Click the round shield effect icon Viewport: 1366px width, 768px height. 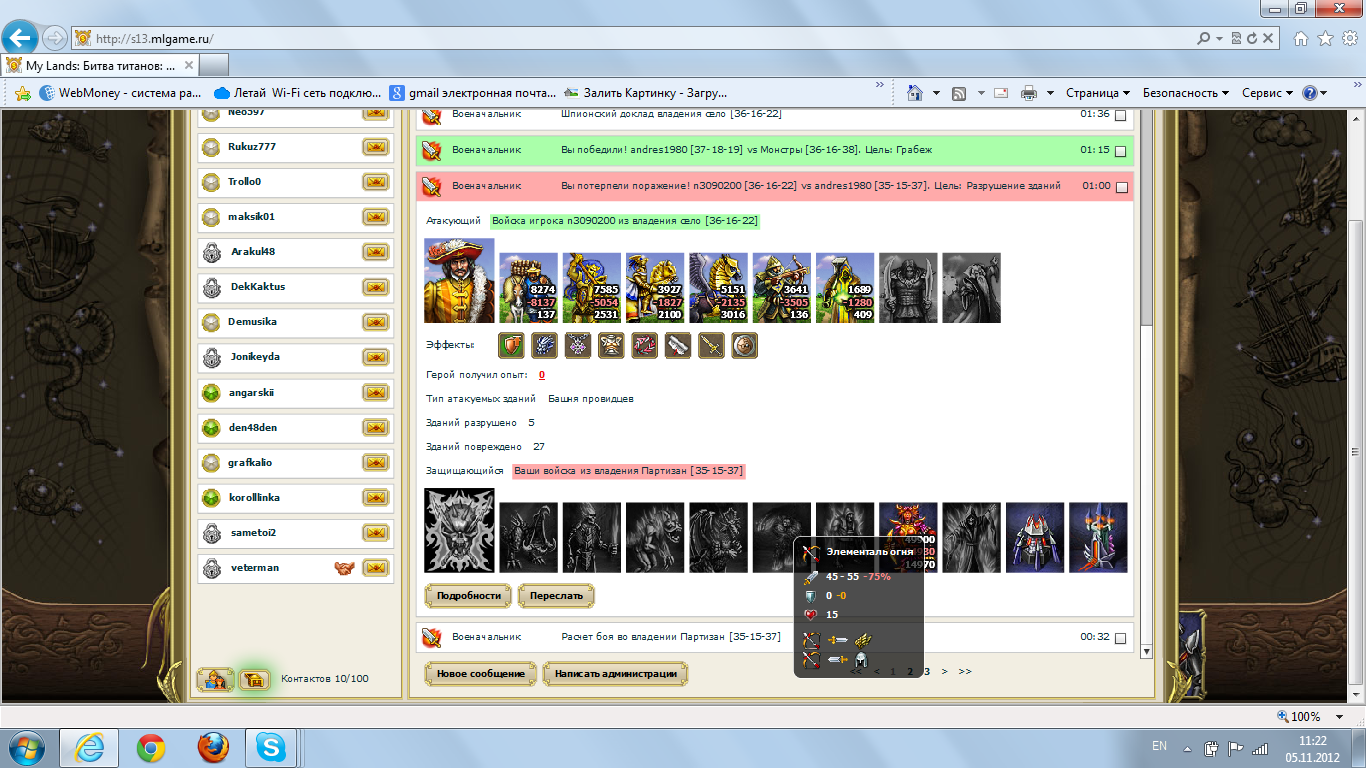(744, 346)
